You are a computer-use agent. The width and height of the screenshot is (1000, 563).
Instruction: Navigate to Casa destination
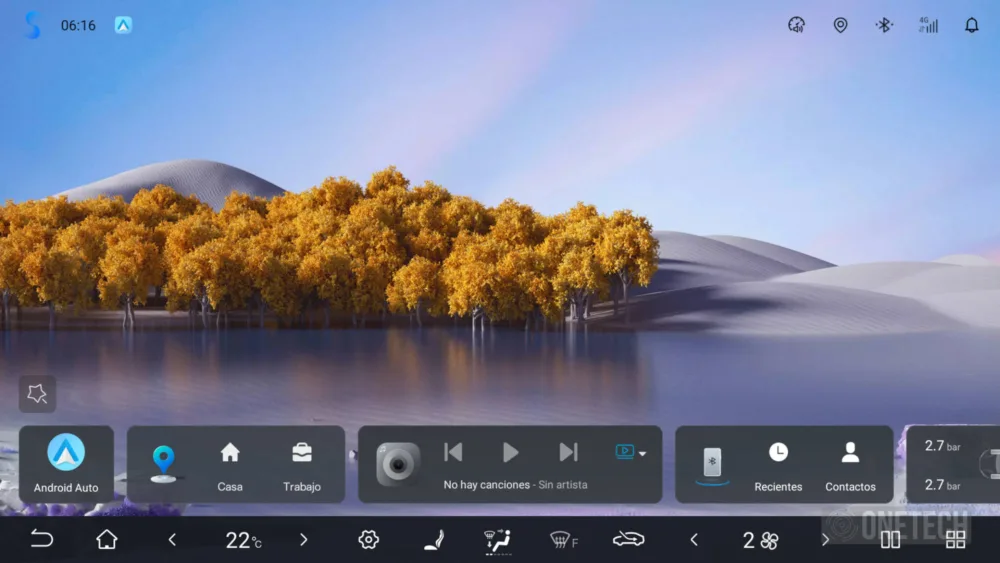pyautogui.click(x=230, y=465)
